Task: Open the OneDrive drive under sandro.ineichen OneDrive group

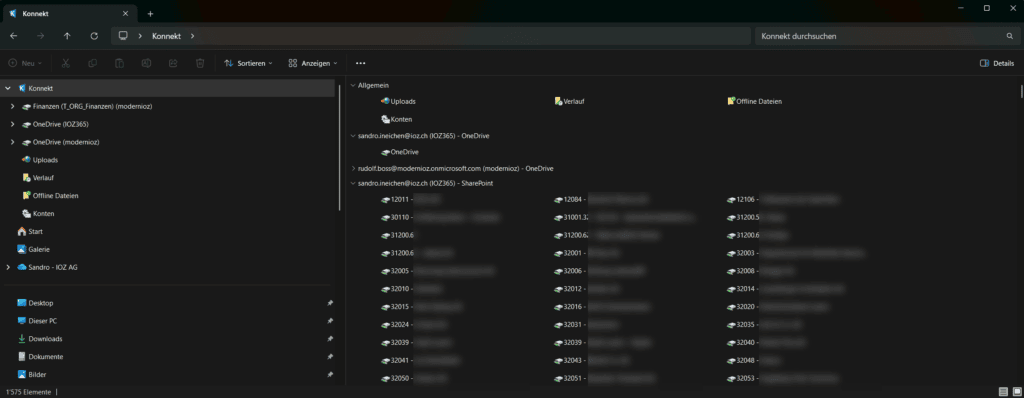Action: tap(400, 152)
